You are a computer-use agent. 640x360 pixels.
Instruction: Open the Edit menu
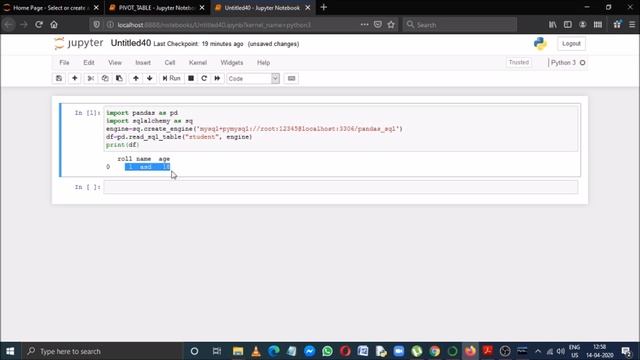89,63
